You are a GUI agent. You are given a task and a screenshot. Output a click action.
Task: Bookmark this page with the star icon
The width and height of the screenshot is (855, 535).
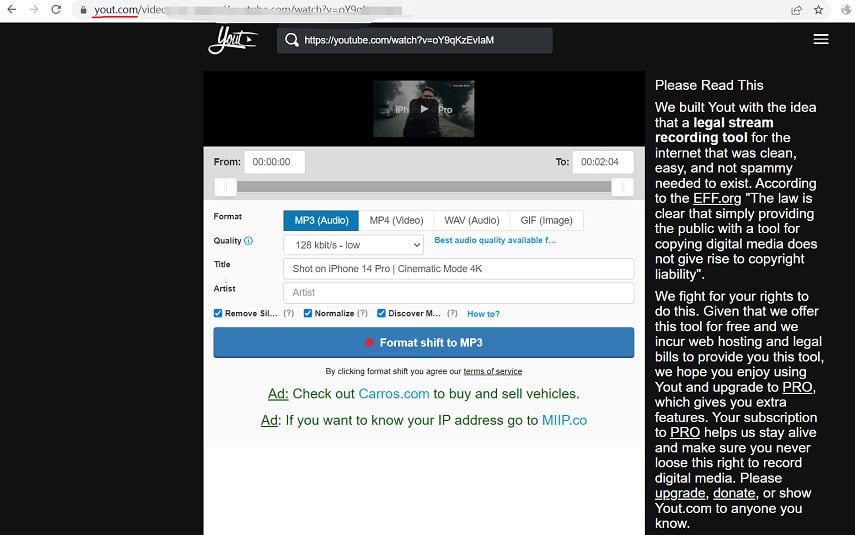[x=818, y=10]
